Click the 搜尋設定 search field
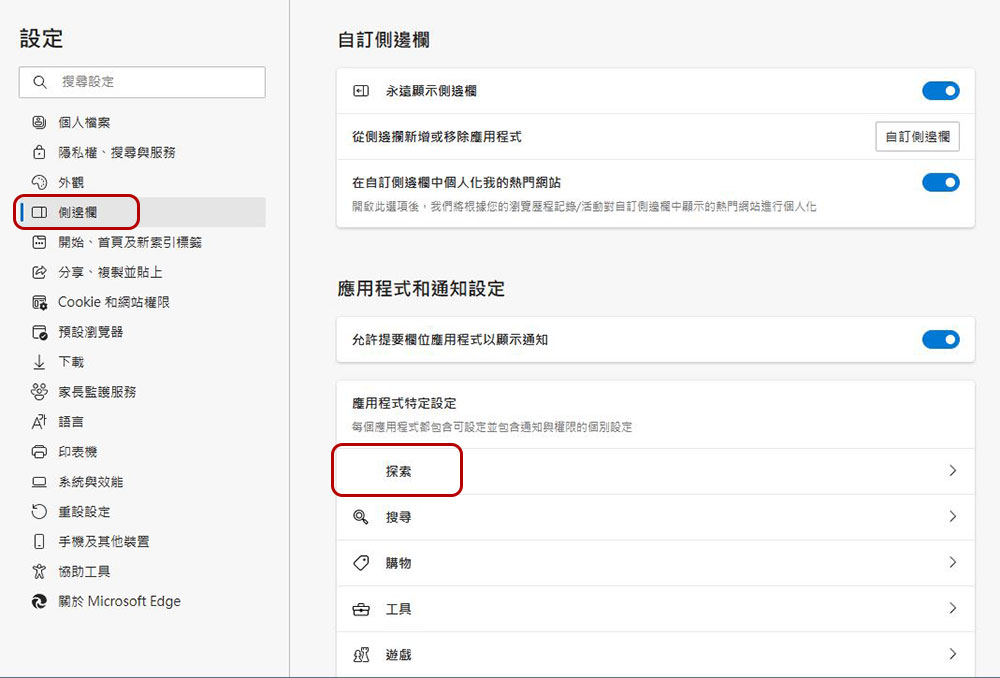The image size is (1000, 678). pyautogui.click(x=150, y=82)
